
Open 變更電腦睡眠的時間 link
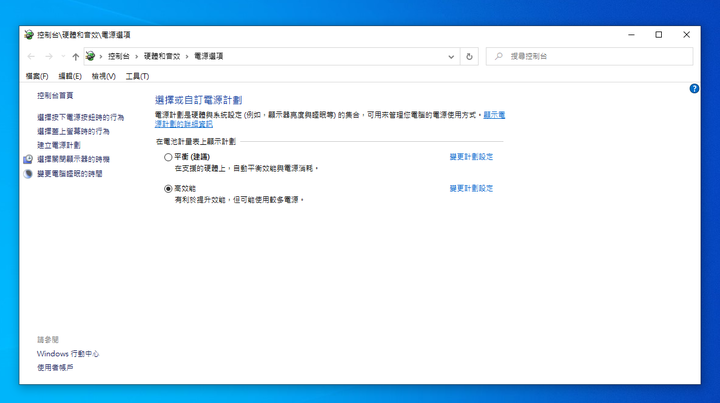(70, 174)
